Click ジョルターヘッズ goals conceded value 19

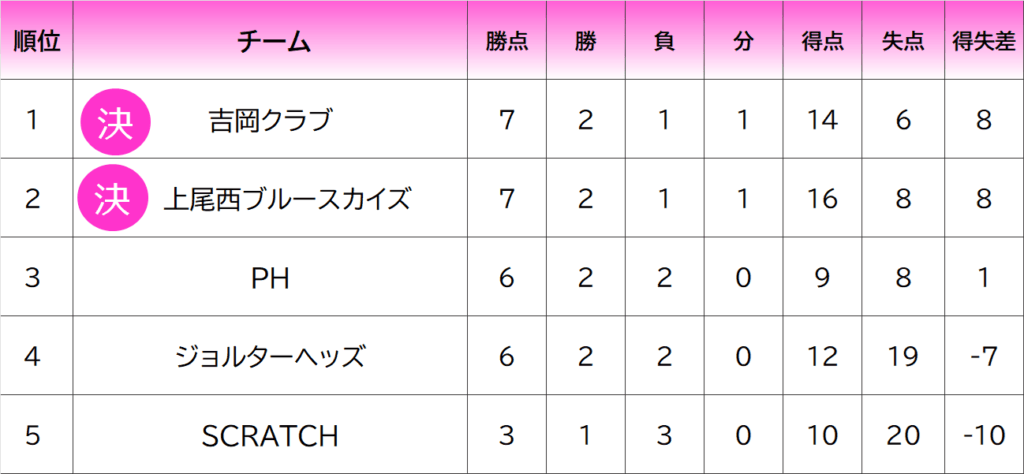tap(903, 357)
